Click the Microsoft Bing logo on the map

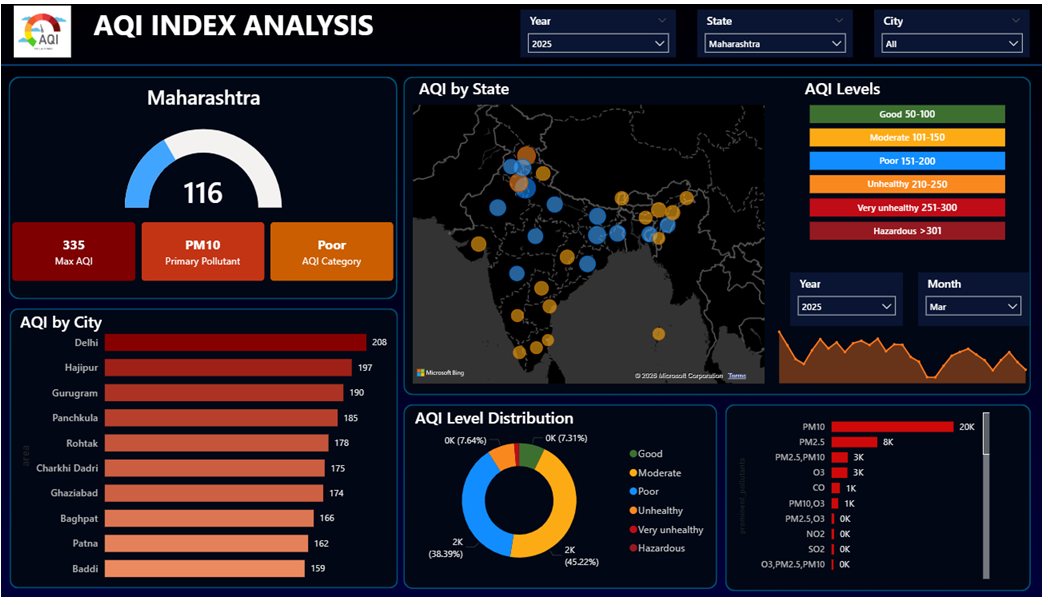click(438, 371)
